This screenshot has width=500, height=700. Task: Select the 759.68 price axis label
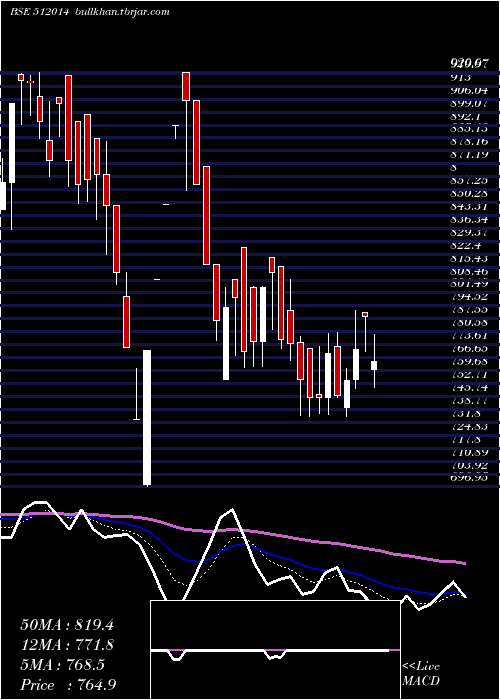pos(468,361)
